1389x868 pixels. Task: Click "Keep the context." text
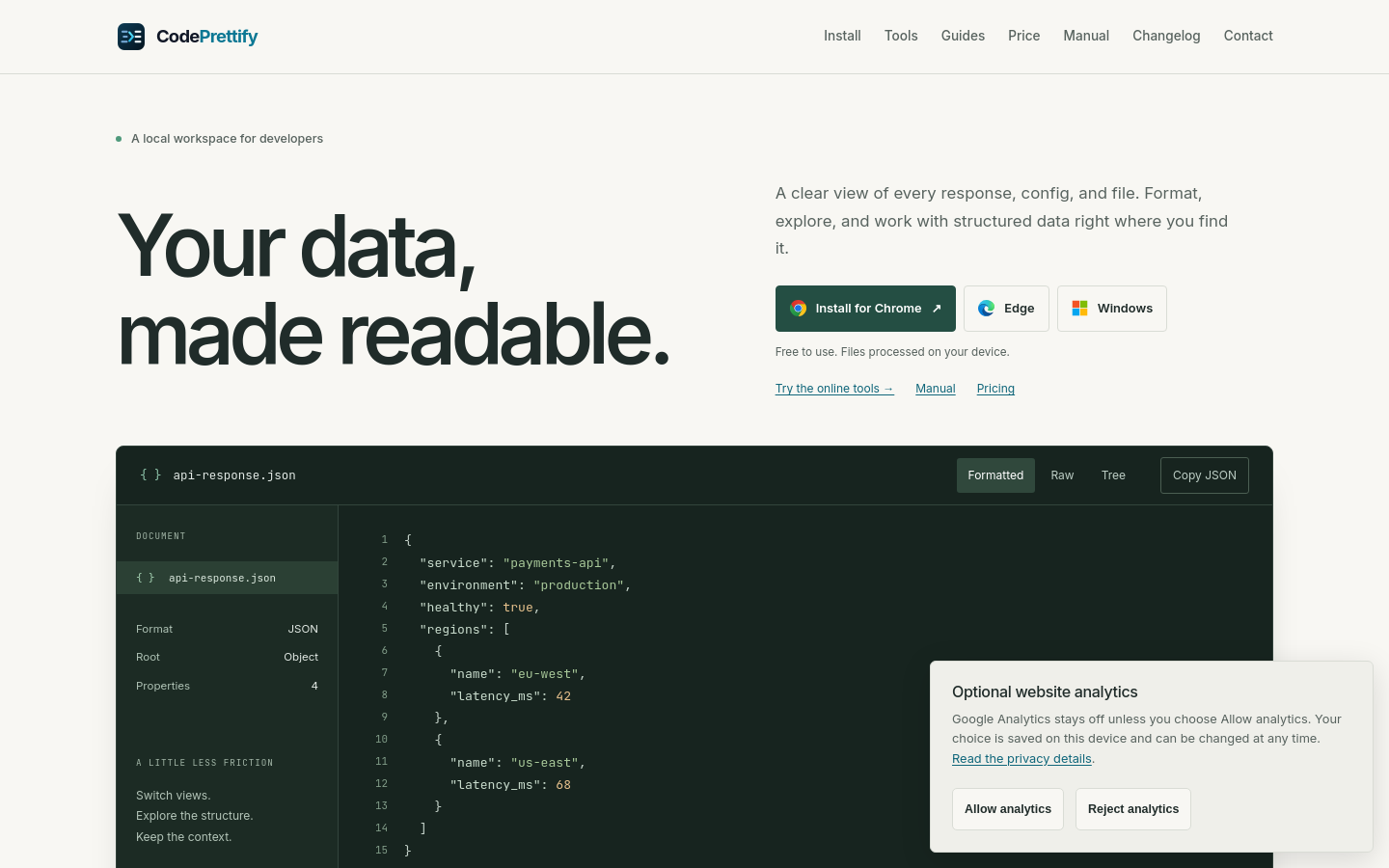click(x=184, y=837)
